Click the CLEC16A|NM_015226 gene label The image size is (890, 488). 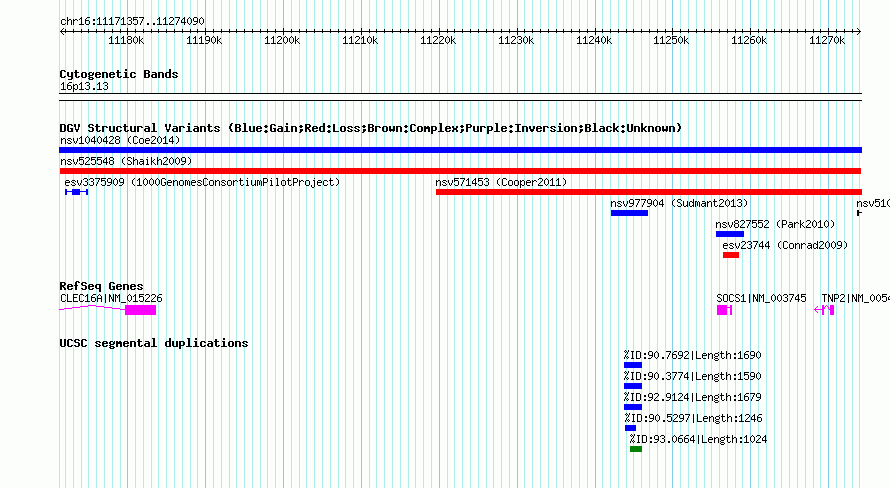point(111,298)
